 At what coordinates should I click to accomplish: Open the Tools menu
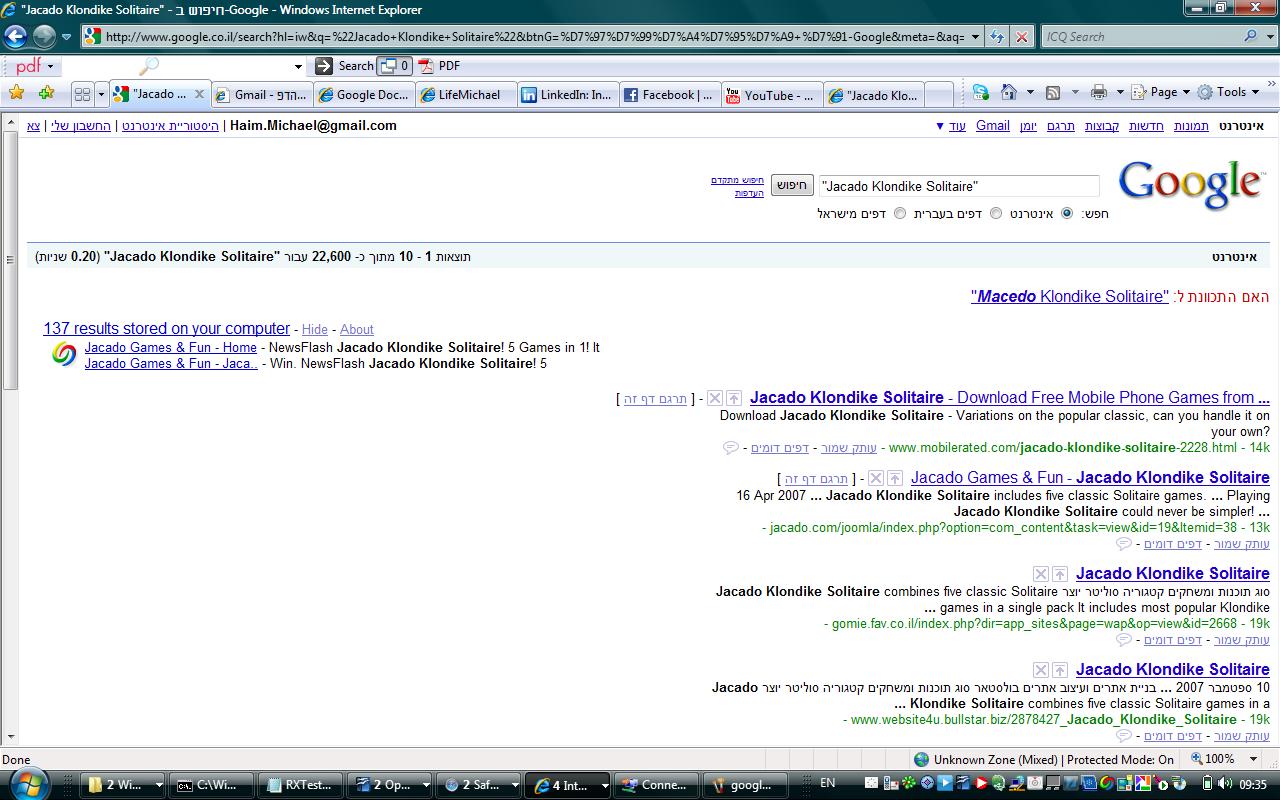coord(1229,92)
